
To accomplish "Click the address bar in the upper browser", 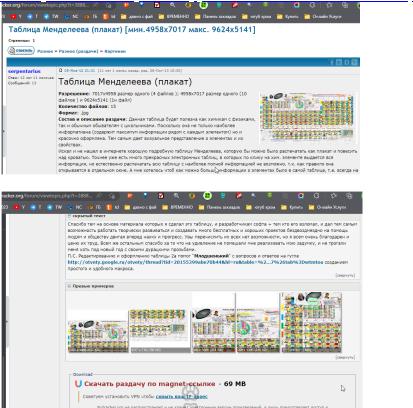I will [52, 5].
